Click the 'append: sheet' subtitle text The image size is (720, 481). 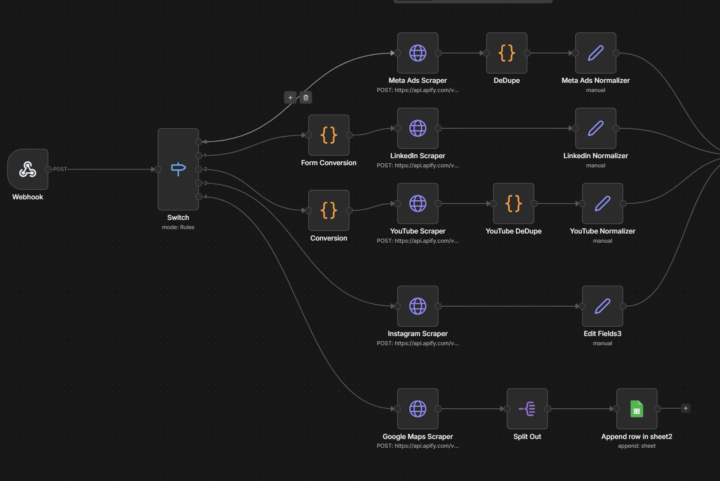(x=636, y=446)
